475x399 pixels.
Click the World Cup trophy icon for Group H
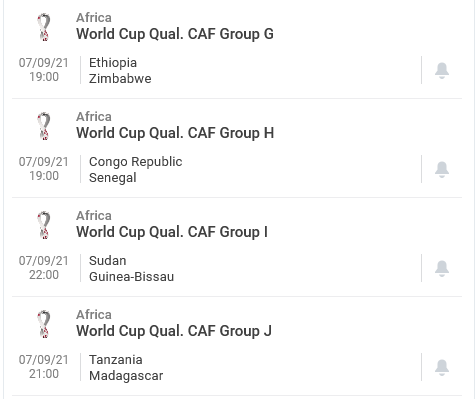tap(44, 126)
